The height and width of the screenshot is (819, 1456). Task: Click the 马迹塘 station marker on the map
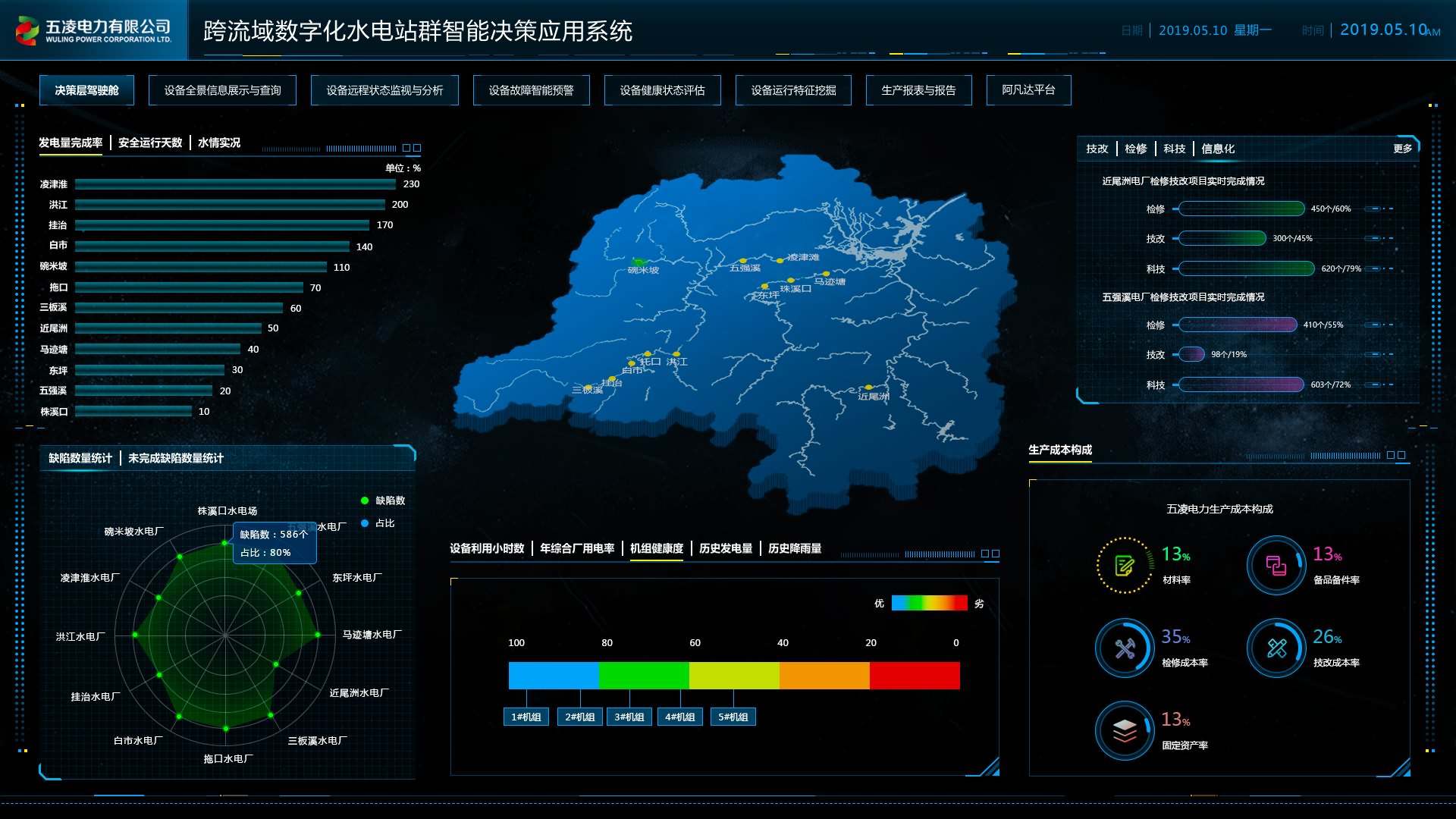coord(826,274)
